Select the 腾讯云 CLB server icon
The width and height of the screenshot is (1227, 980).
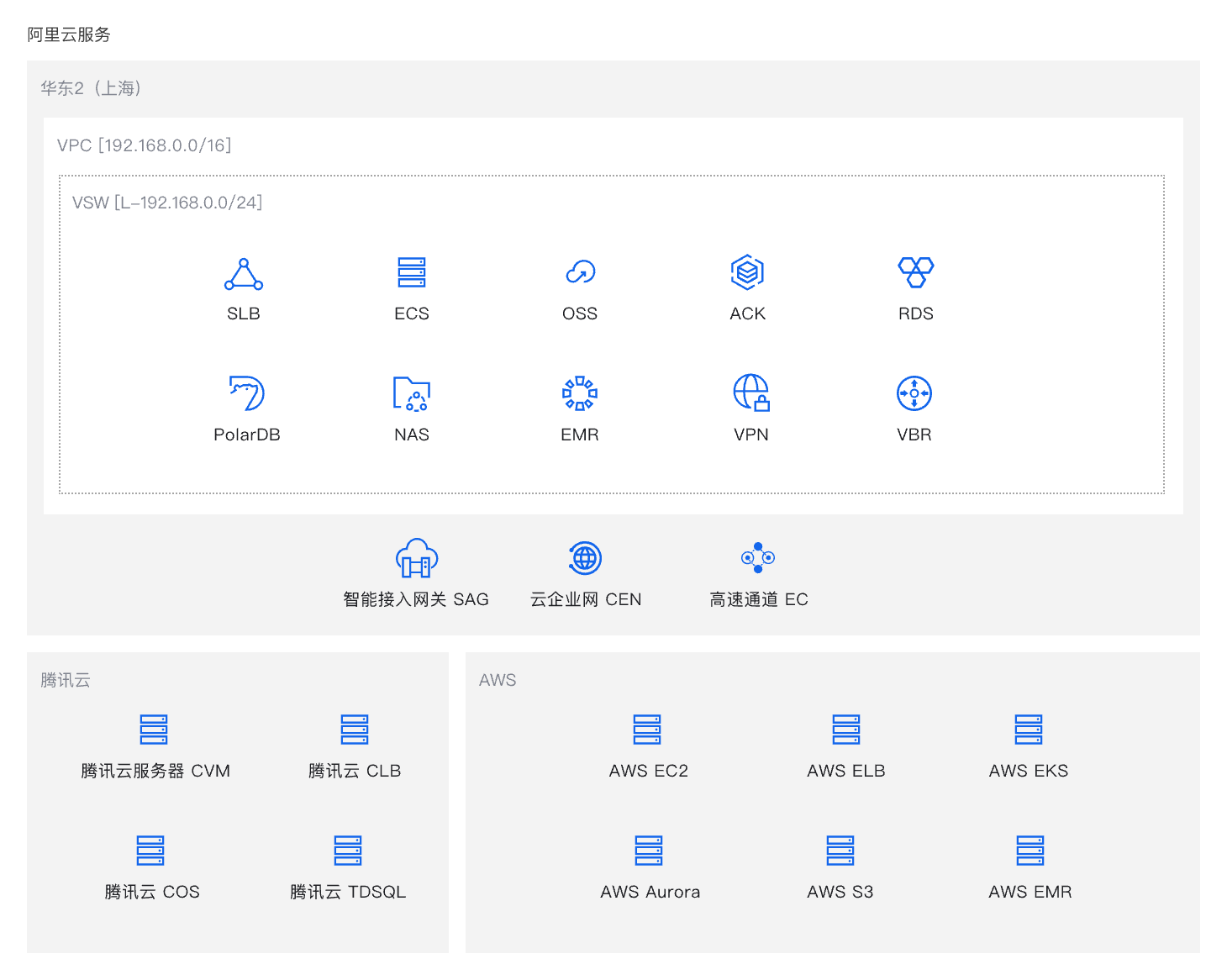click(x=355, y=730)
